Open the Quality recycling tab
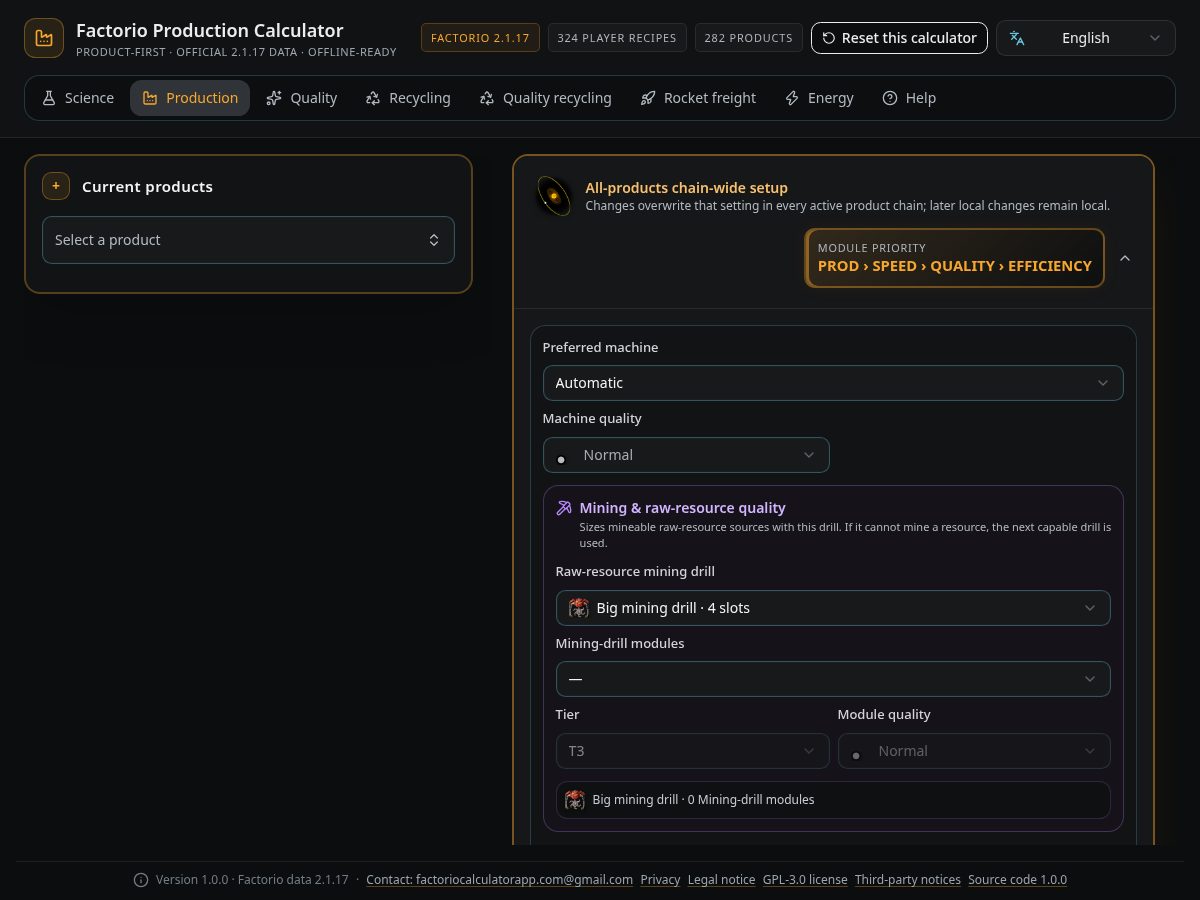Screen dimensions: 1200x900 (545, 98)
